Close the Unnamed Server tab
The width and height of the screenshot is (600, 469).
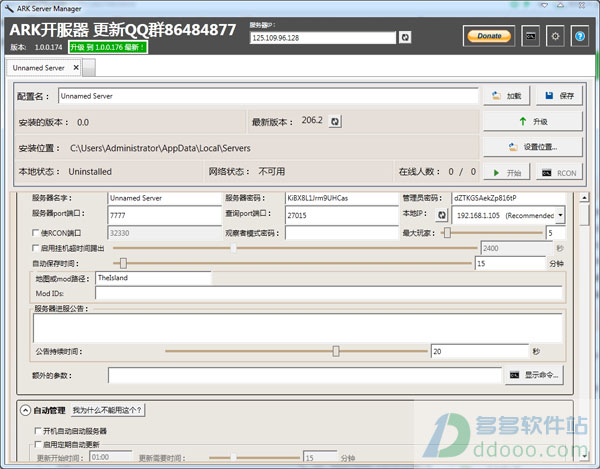[x=76, y=68]
